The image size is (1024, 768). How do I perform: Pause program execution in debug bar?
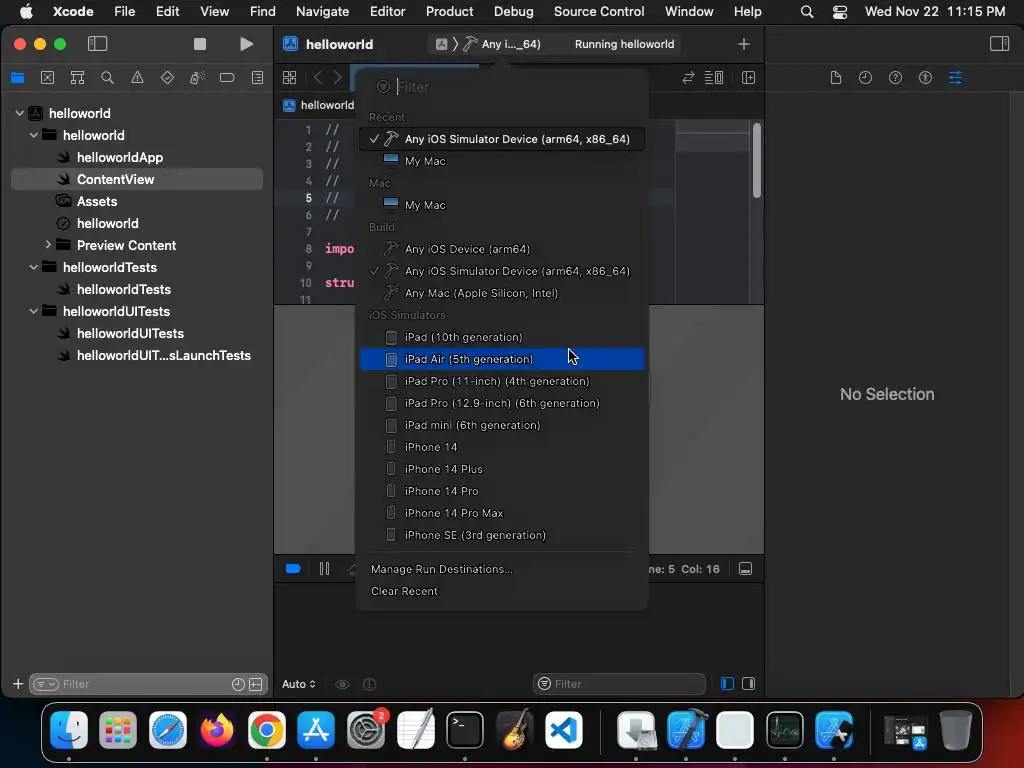[x=325, y=569]
